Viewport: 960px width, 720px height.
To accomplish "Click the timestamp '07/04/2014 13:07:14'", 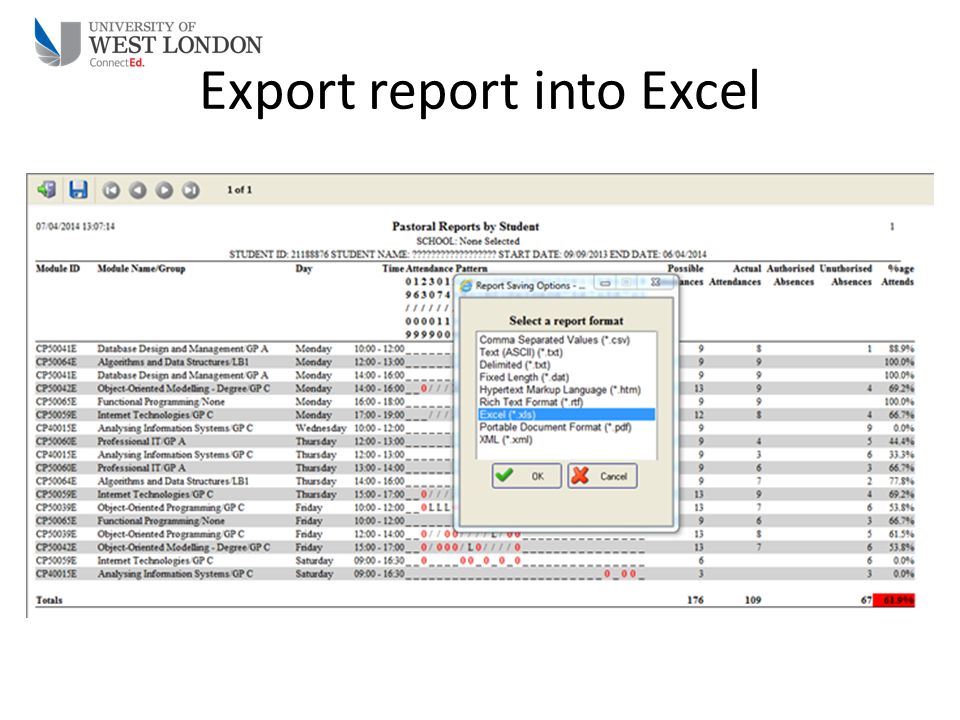I will click(75, 227).
